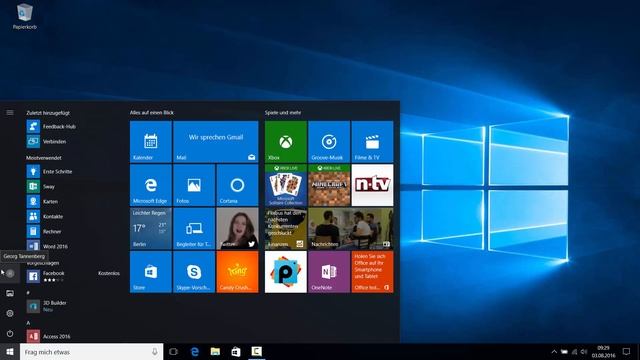Click the Windows Start button
The image size is (640, 360).
(10, 351)
